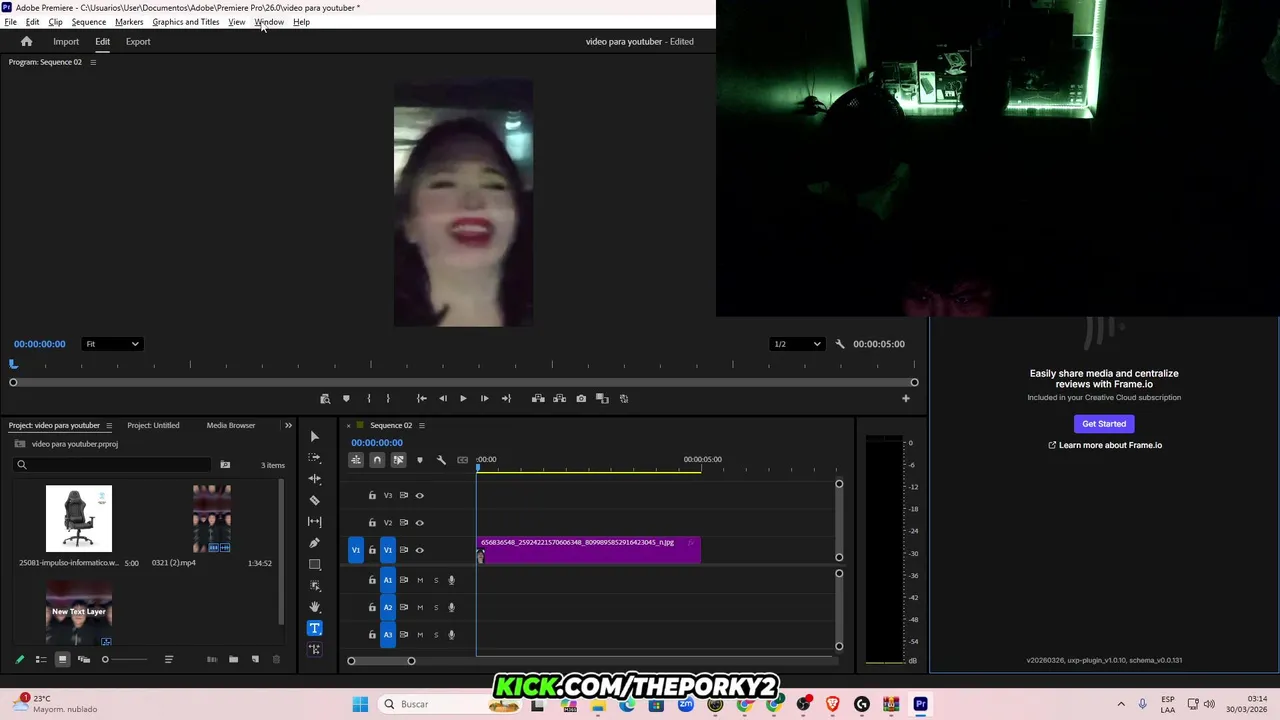Screen dimensions: 1280x720
Task: Select the Track Select Forward tool
Action: (x=315, y=458)
